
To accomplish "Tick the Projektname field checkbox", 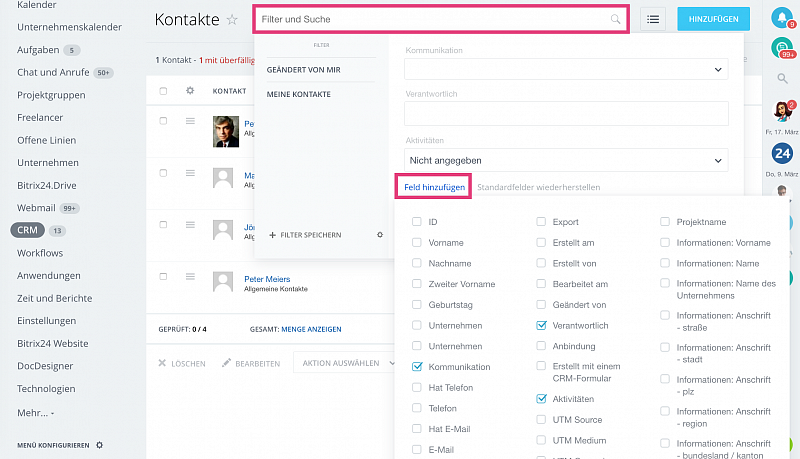I will 665,222.
